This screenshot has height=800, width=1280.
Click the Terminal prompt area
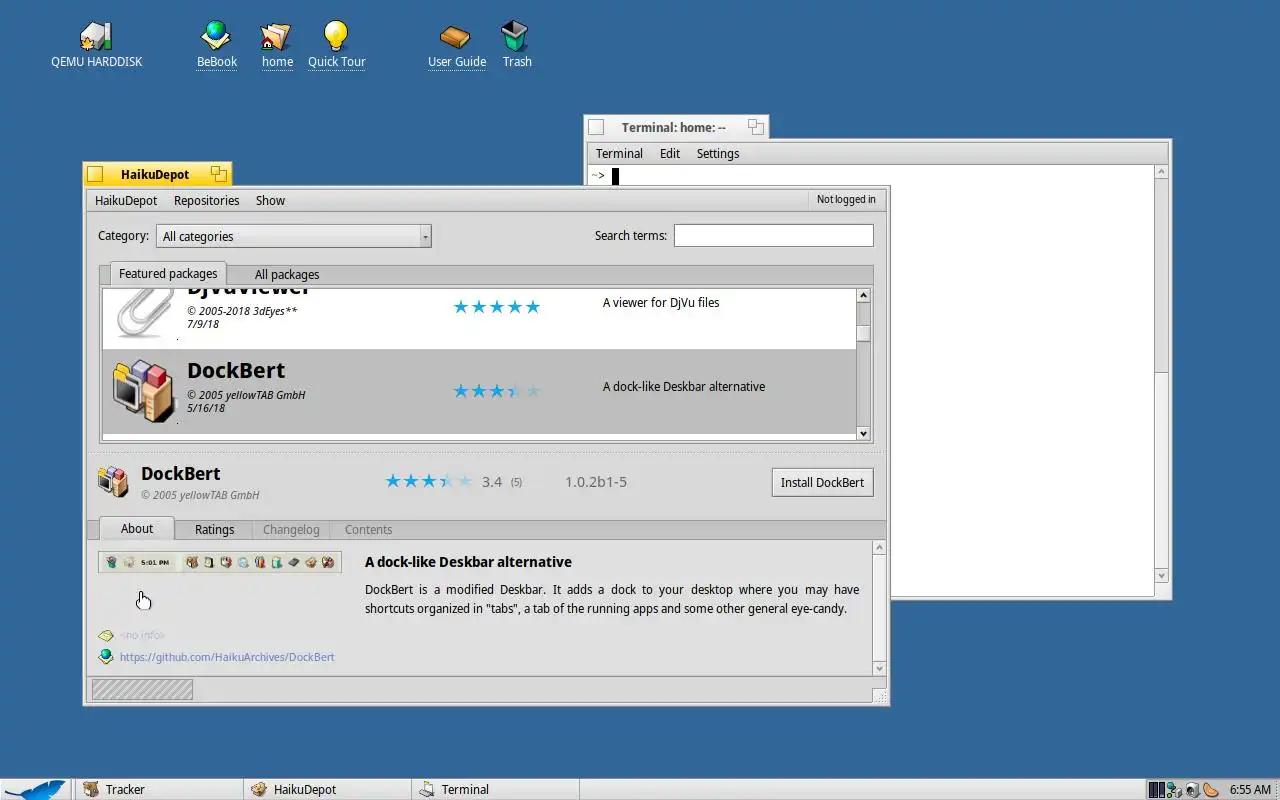[x=871, y=380]
